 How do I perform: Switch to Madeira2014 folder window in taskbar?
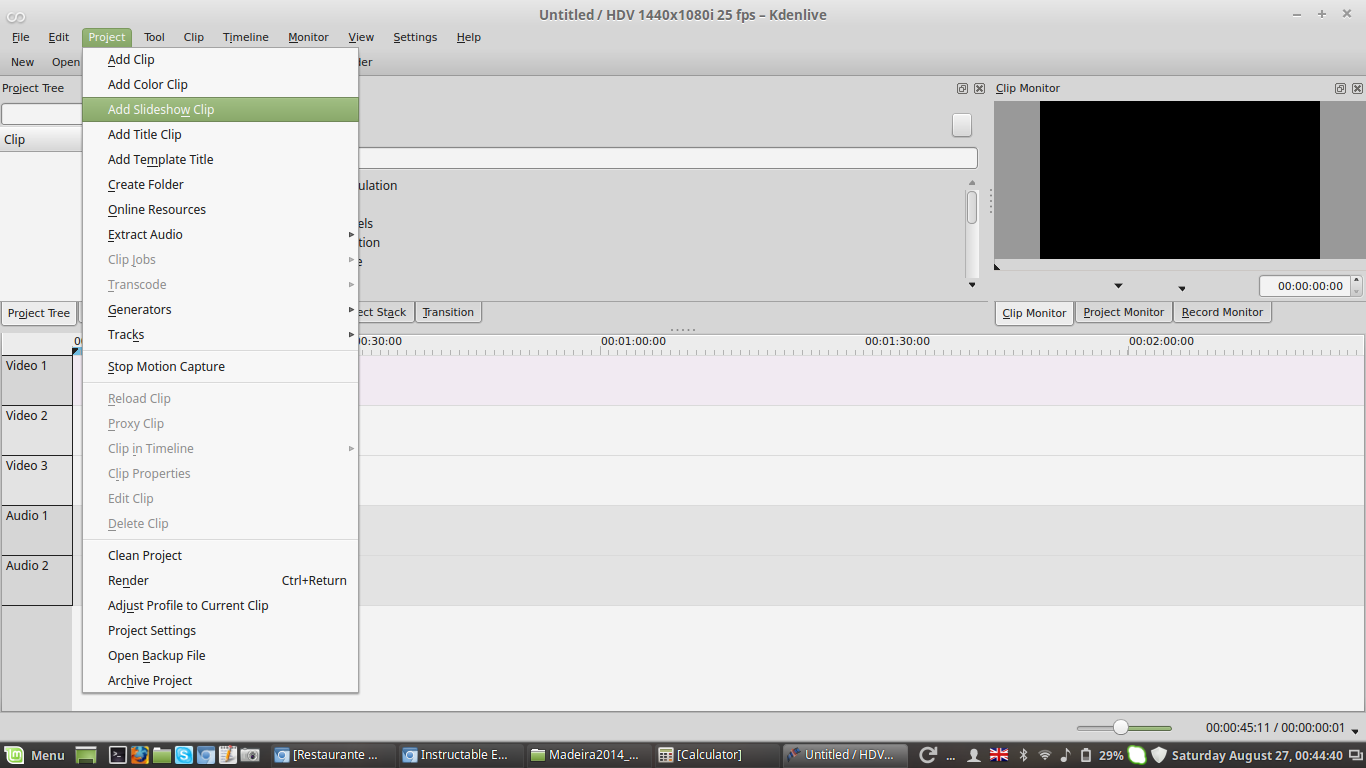(589, 755)
